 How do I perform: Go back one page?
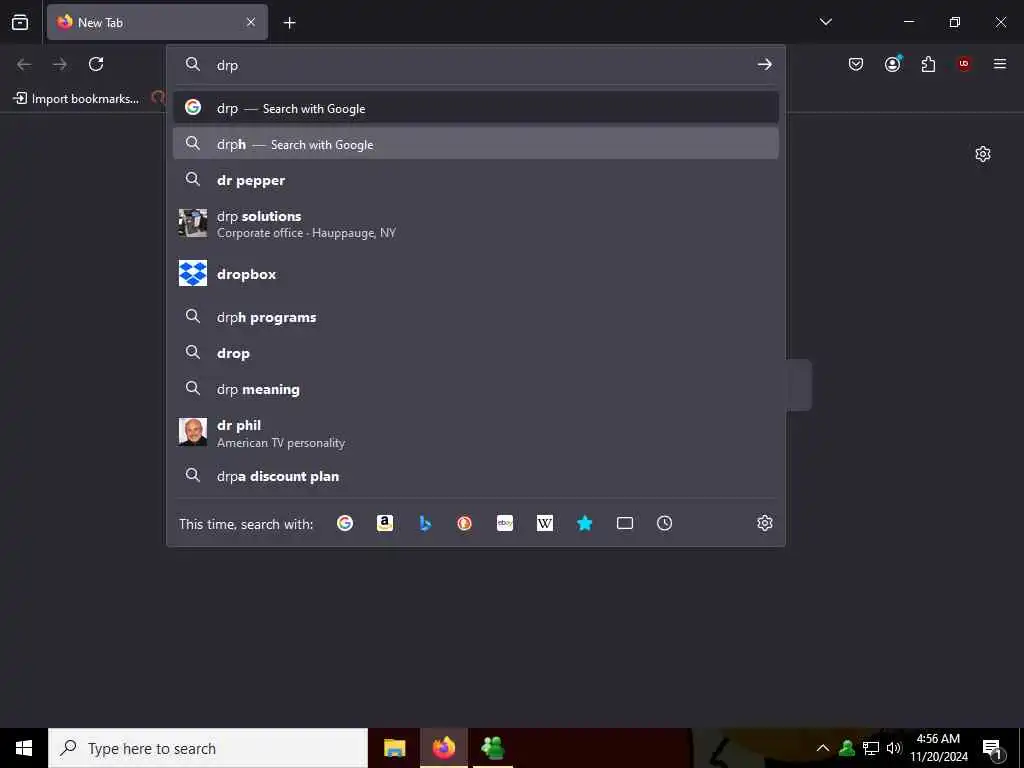coord(24,64)
